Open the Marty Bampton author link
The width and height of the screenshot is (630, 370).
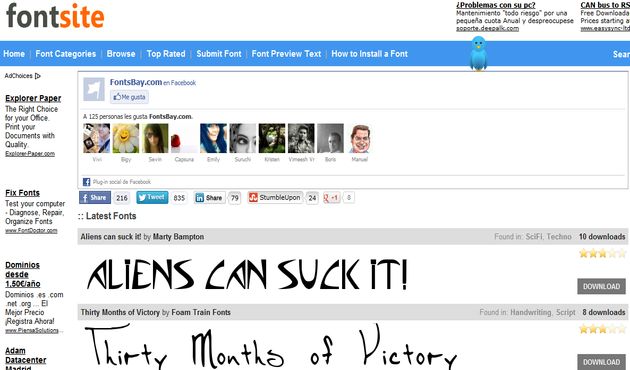pos(178,237)
